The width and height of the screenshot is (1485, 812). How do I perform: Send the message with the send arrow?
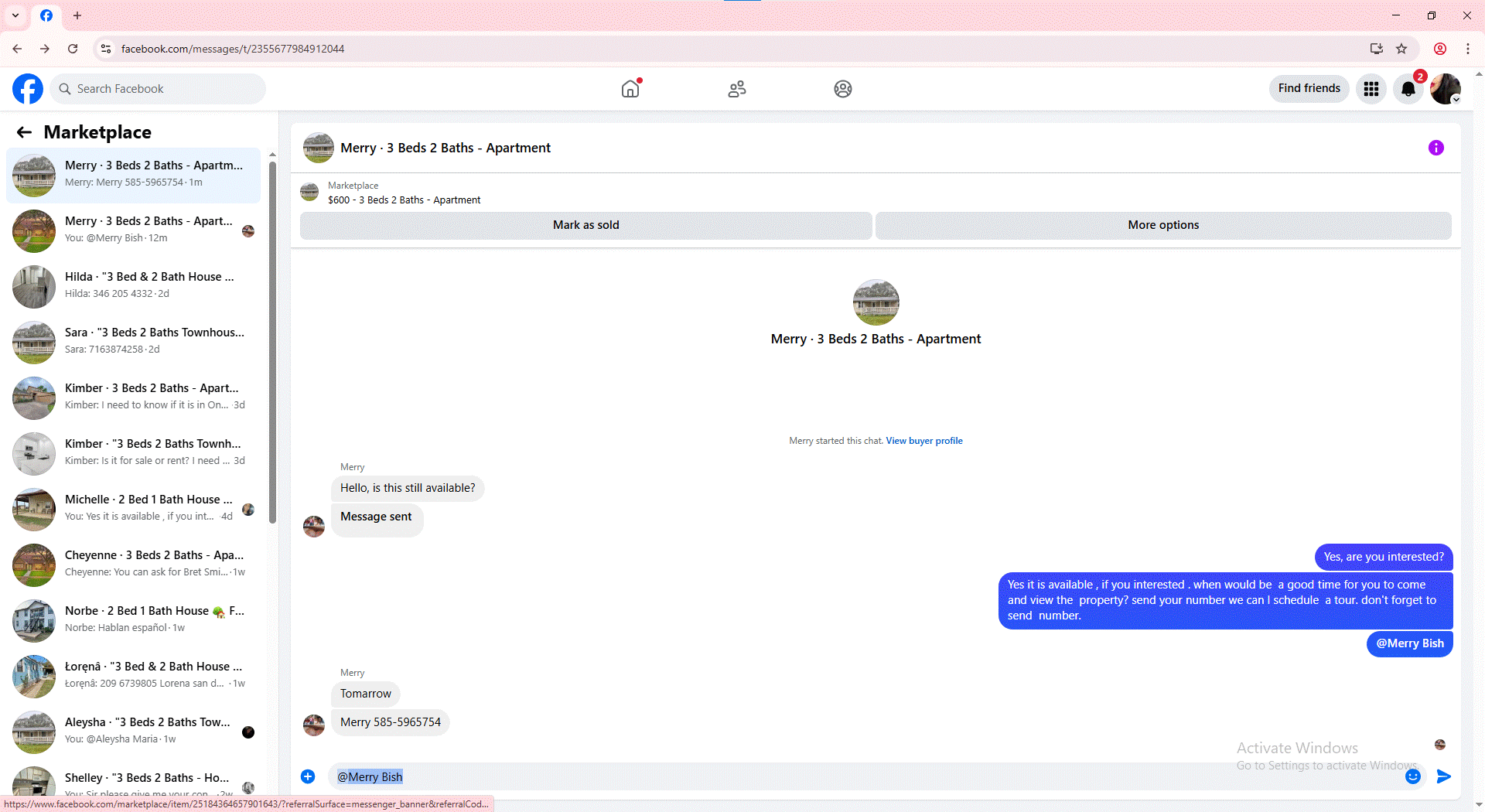(x=1444, y=776)
